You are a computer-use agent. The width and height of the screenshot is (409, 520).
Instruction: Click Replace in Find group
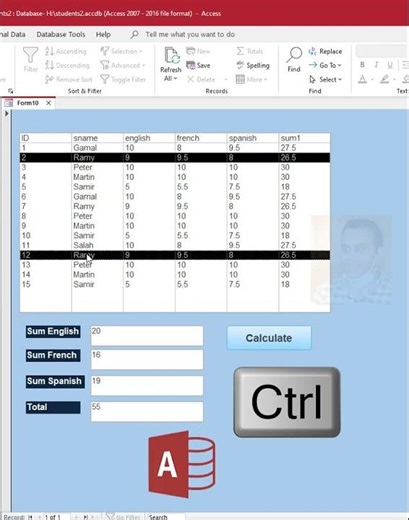tap(325, 51)
